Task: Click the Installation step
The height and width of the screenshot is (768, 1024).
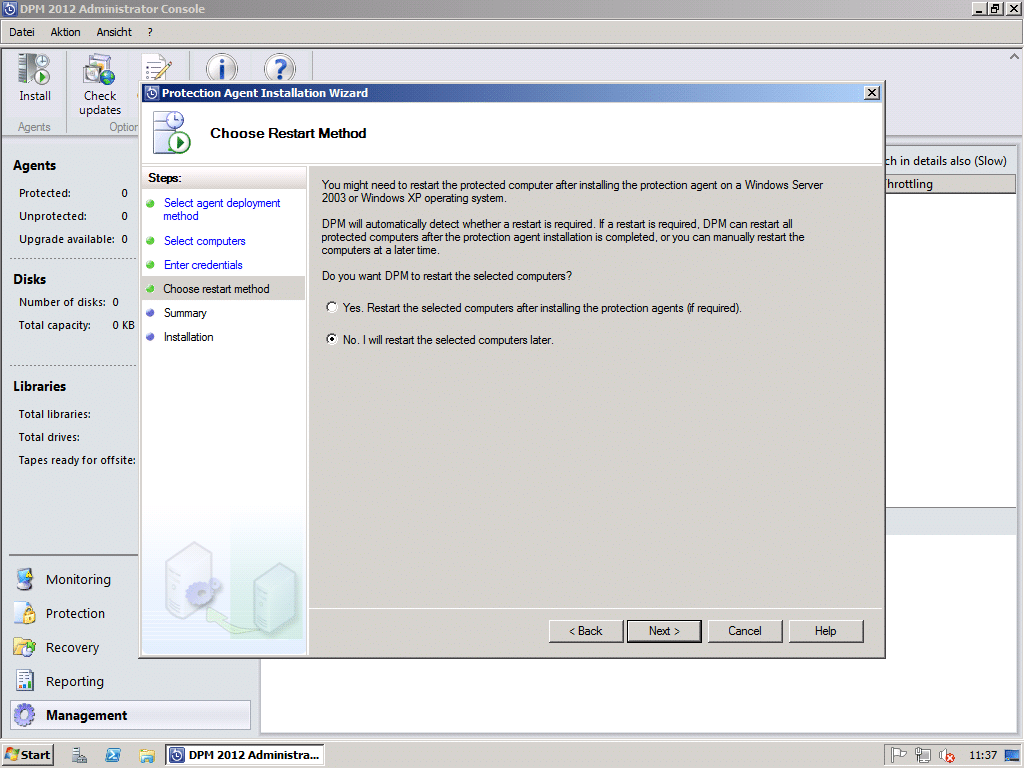Action: tap(188, 337)
